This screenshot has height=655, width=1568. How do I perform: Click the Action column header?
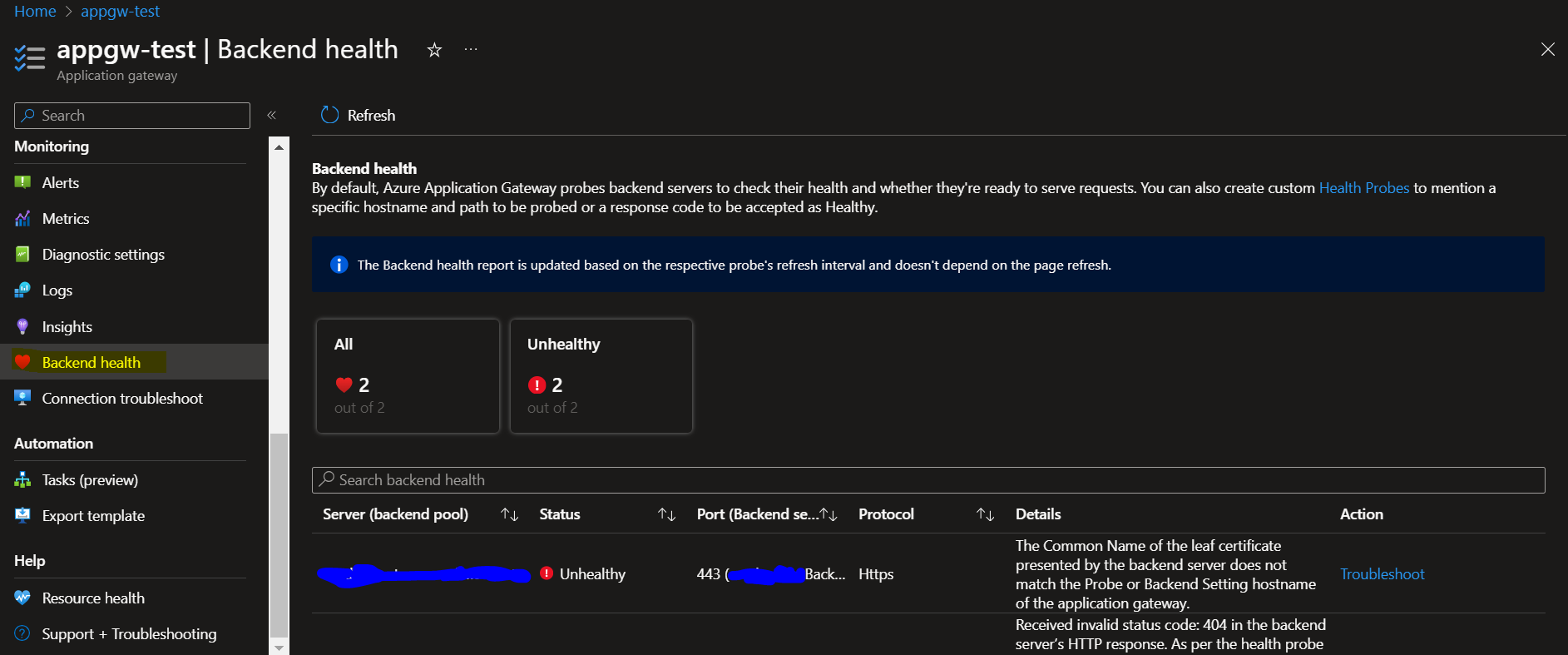pyautogui.click(x=1362, y=514)
